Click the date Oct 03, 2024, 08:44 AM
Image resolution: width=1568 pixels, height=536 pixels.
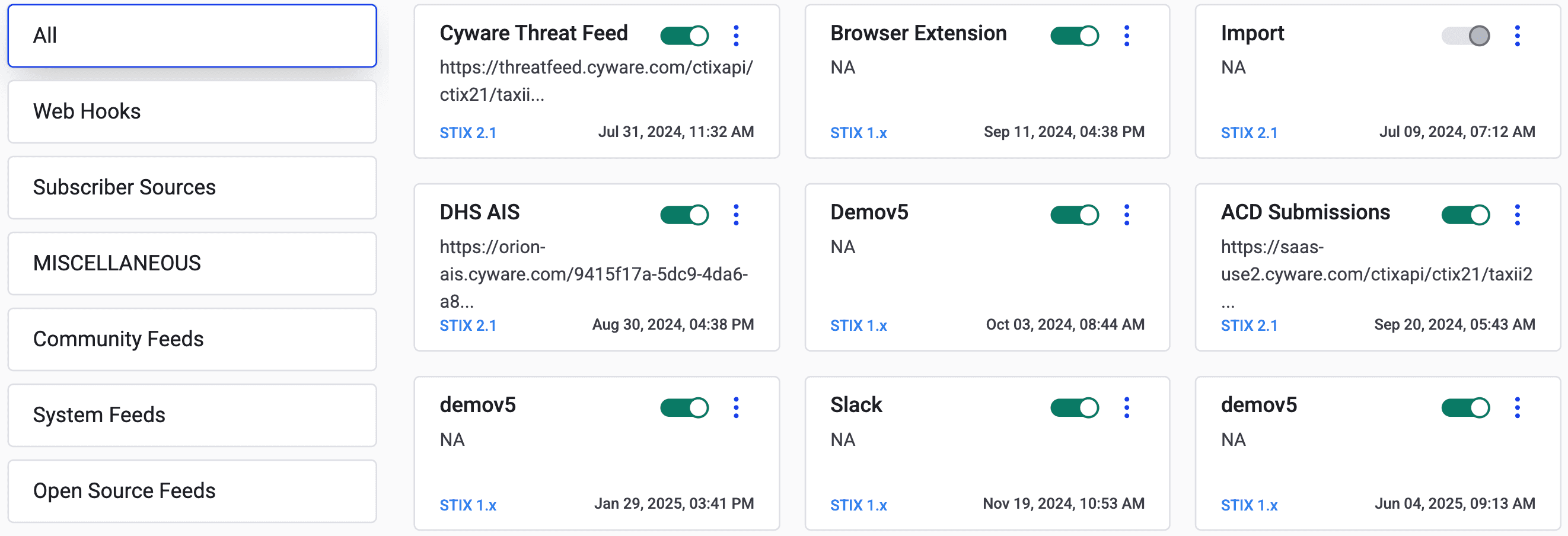tap(1065, 325)
